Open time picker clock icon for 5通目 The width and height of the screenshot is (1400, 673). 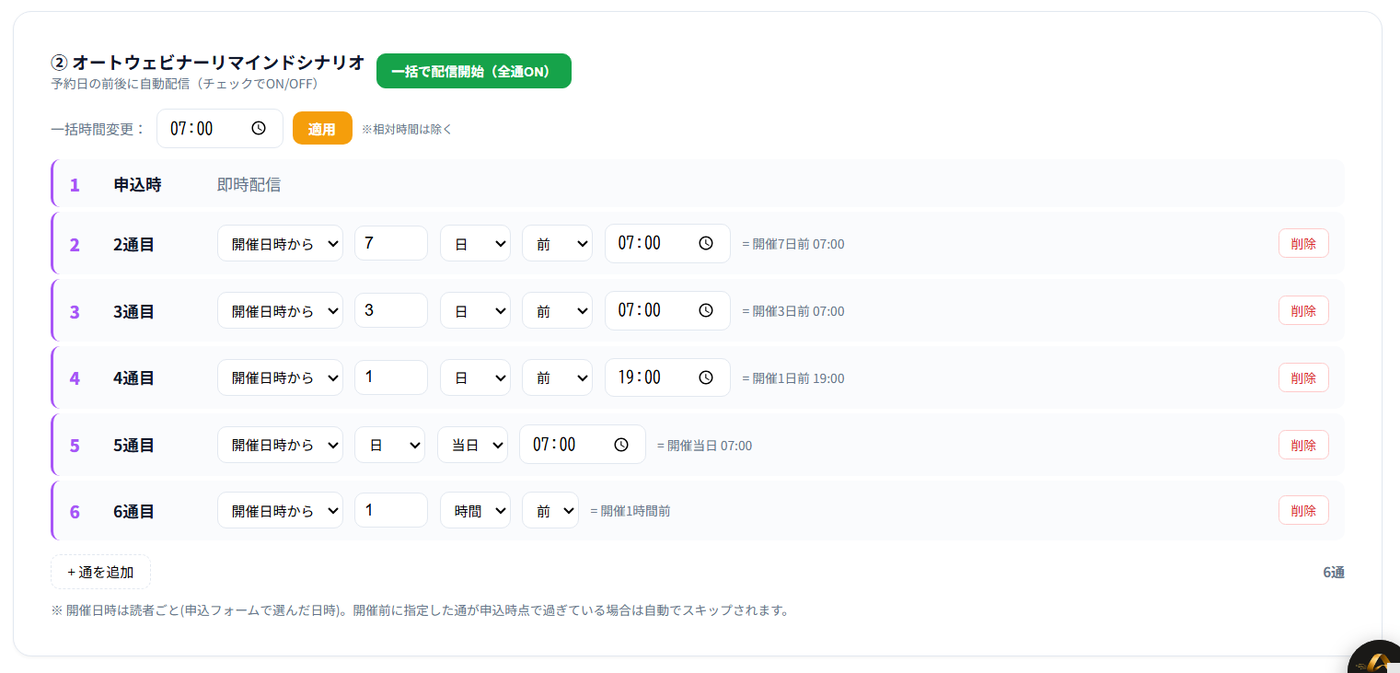click(620, 444)
